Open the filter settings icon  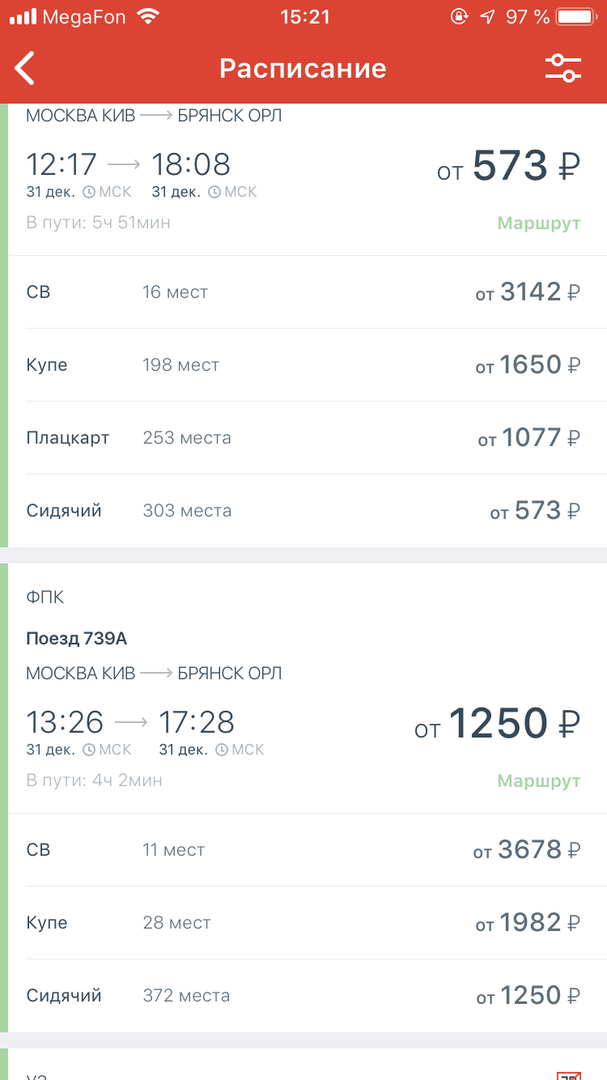562,68
